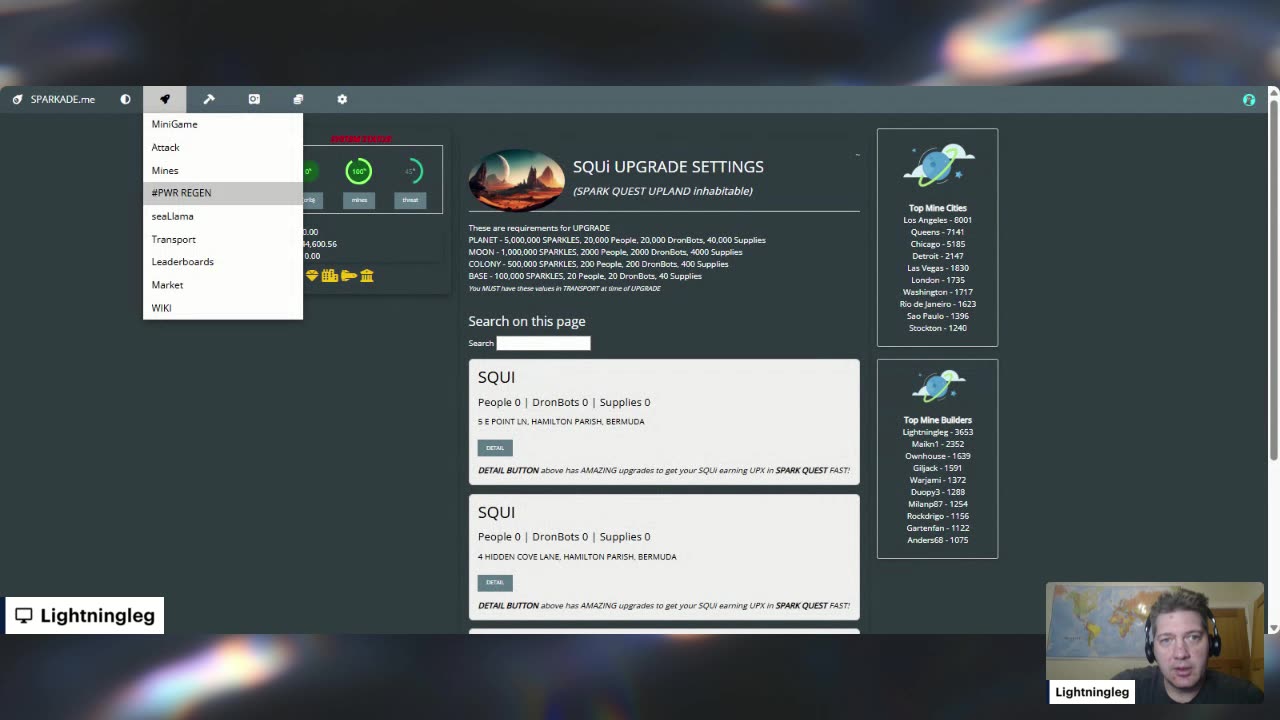Click the yellow bullet ammo icon

(x=348, y=275)
